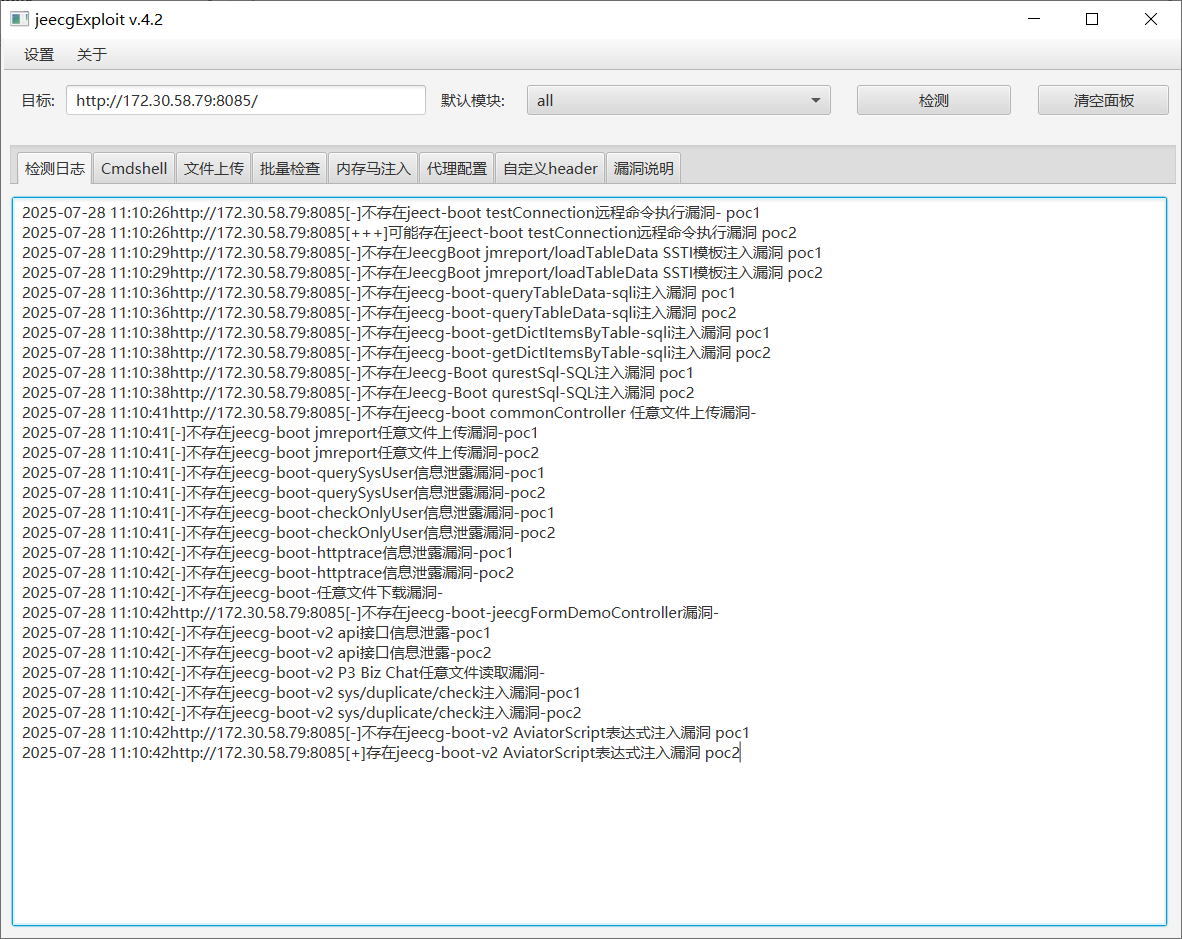Click the 目标 URL input field

246,100
